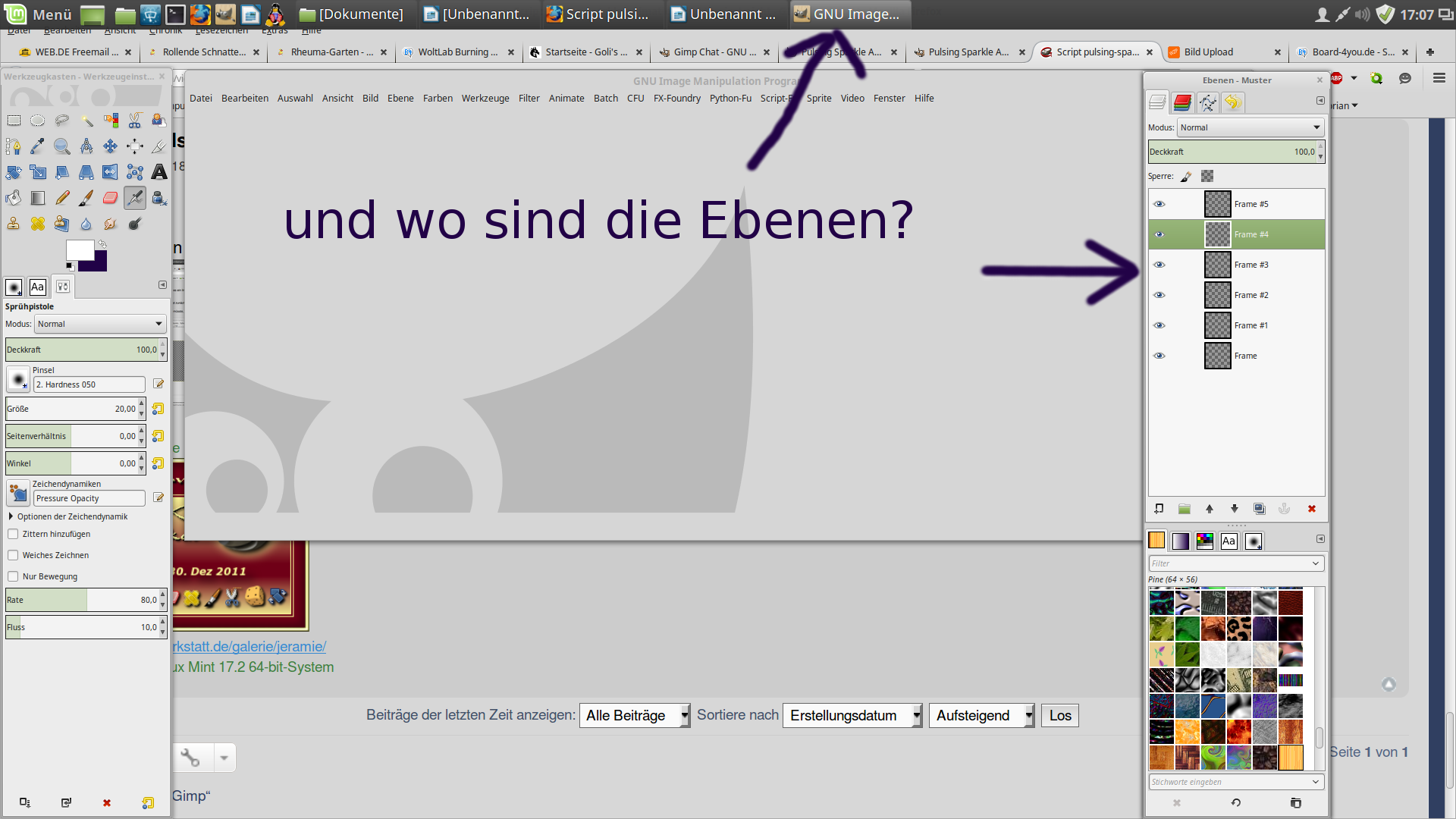Viewport: 1456px width, 819px height.
Task: Open the Erstellungsdatum sort dropdown
Action: [x=852, y=715]
